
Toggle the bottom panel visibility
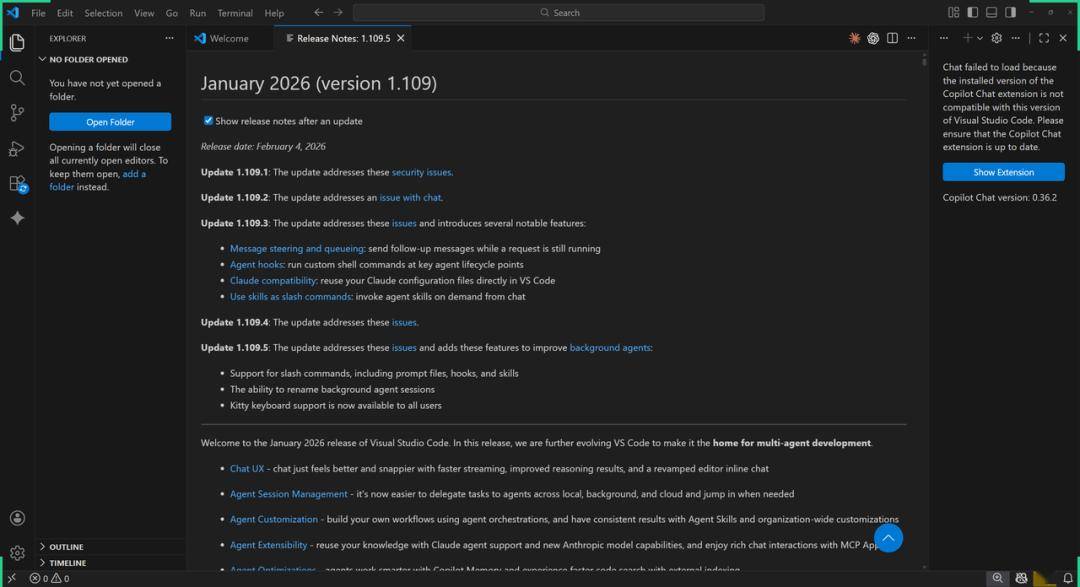(x=991, y=13)
